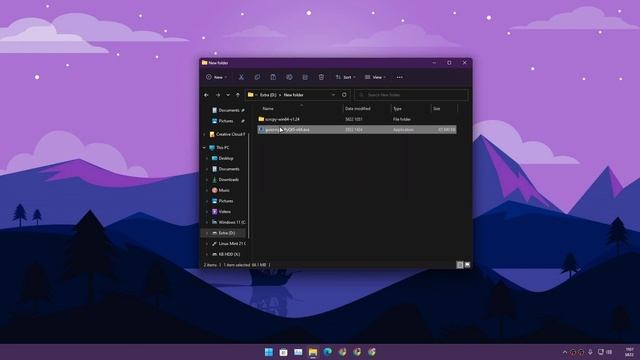Copy the selected file

[x=257, y=77]
